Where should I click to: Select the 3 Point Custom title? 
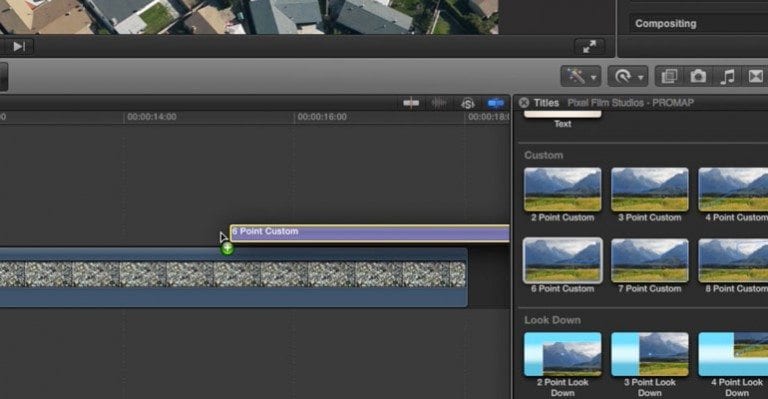coord(649,189)
